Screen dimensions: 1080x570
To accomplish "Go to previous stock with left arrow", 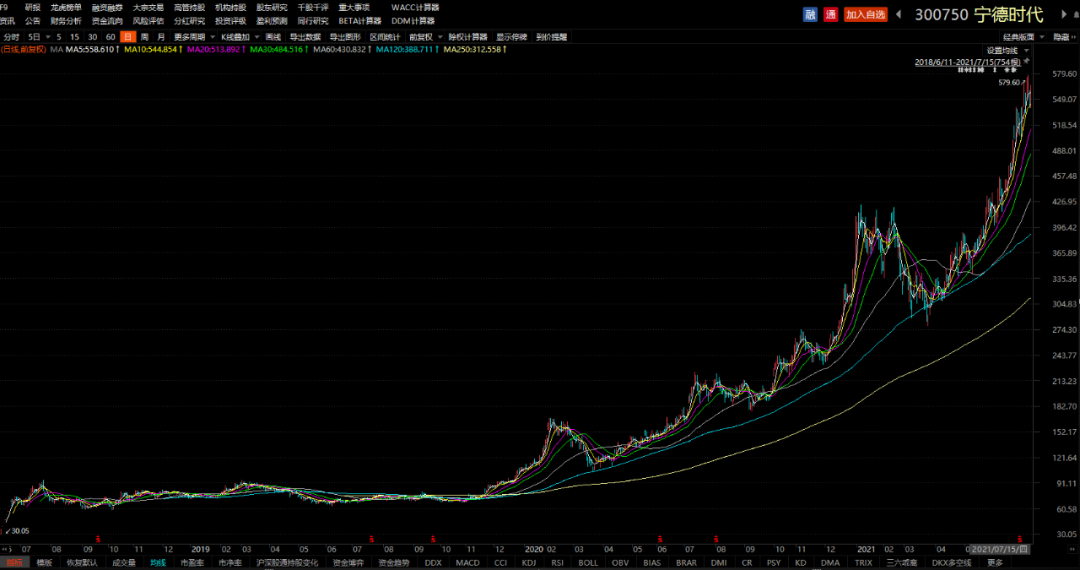I will [899, 14].
